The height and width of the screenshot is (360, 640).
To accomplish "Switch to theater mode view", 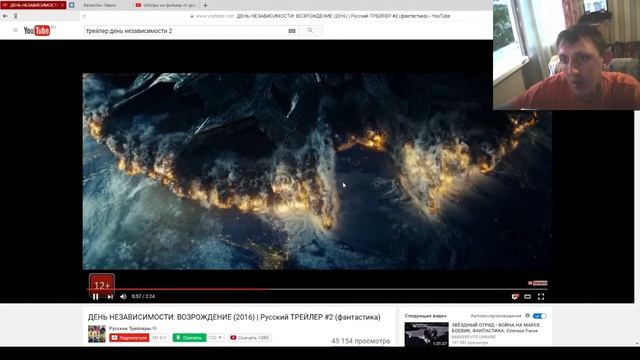I will (528, 297).
